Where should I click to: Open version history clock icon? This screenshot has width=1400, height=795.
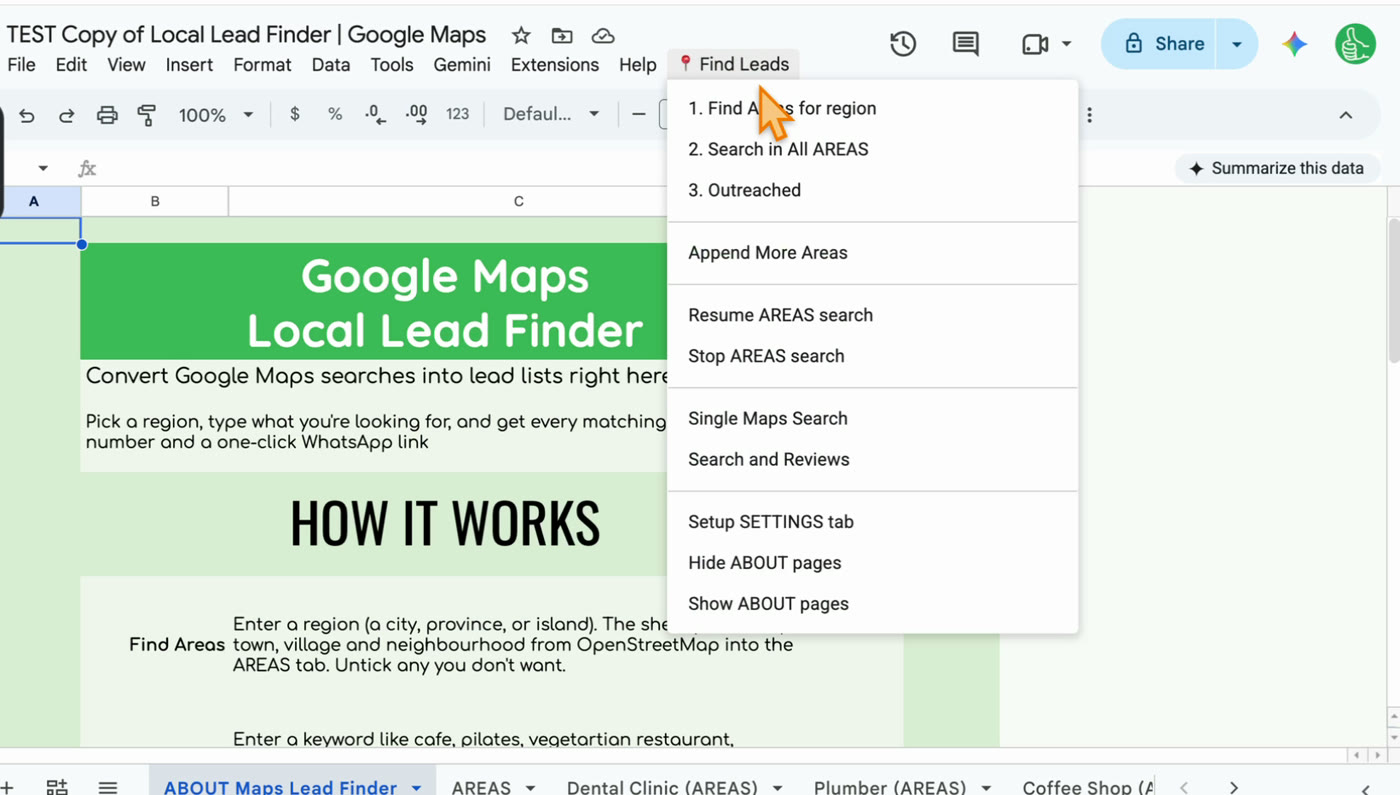tap(903, 44)
